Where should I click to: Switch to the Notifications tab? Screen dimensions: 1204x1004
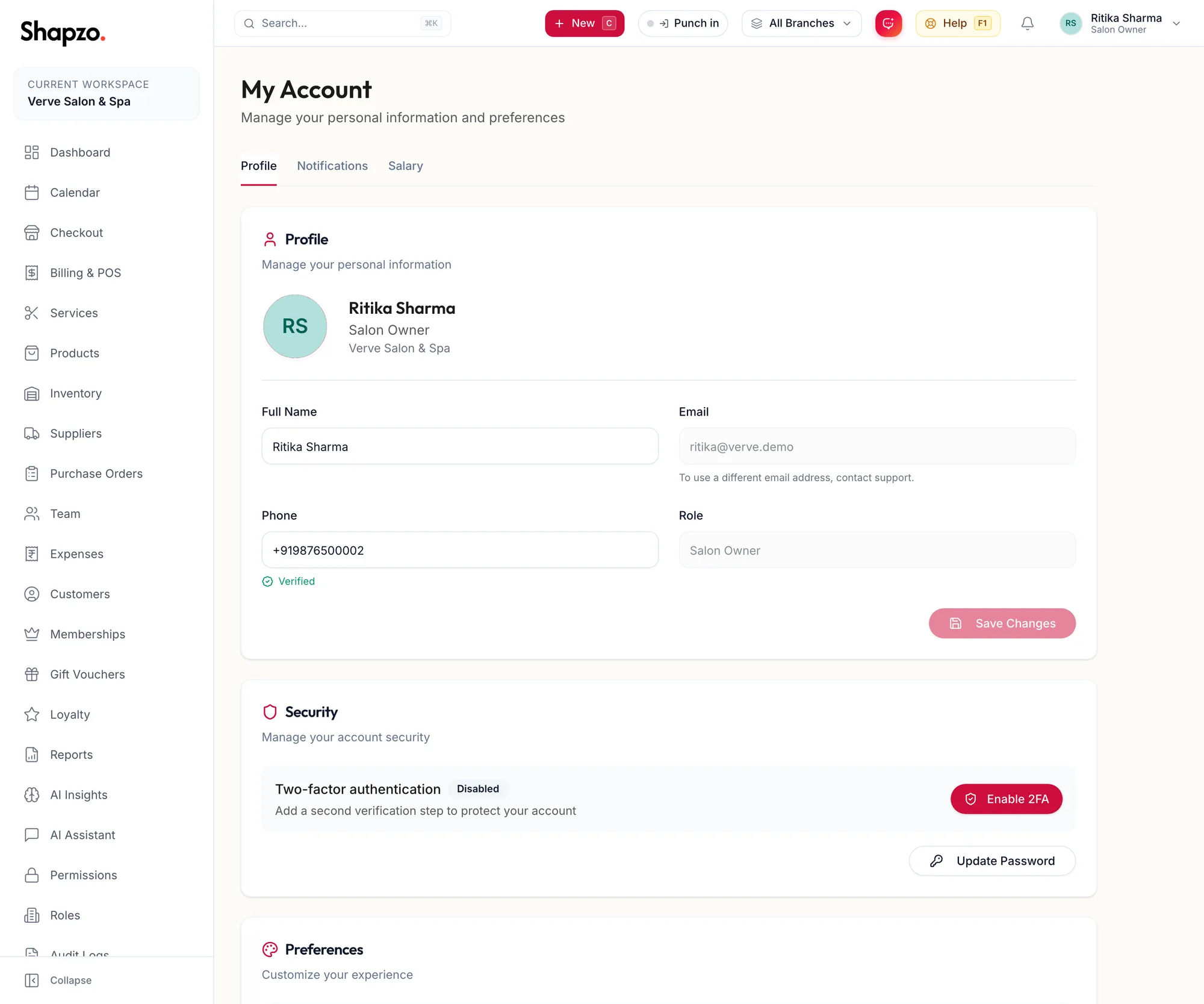[x=332, y=166]
